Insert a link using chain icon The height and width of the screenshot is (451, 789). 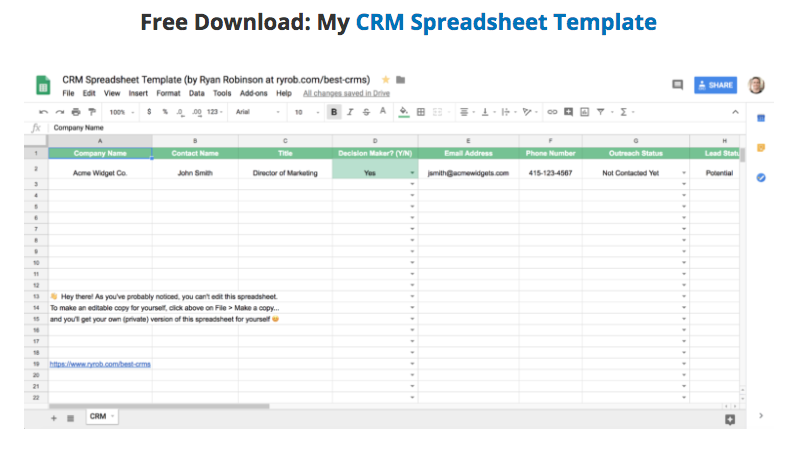tap(553, 112)
